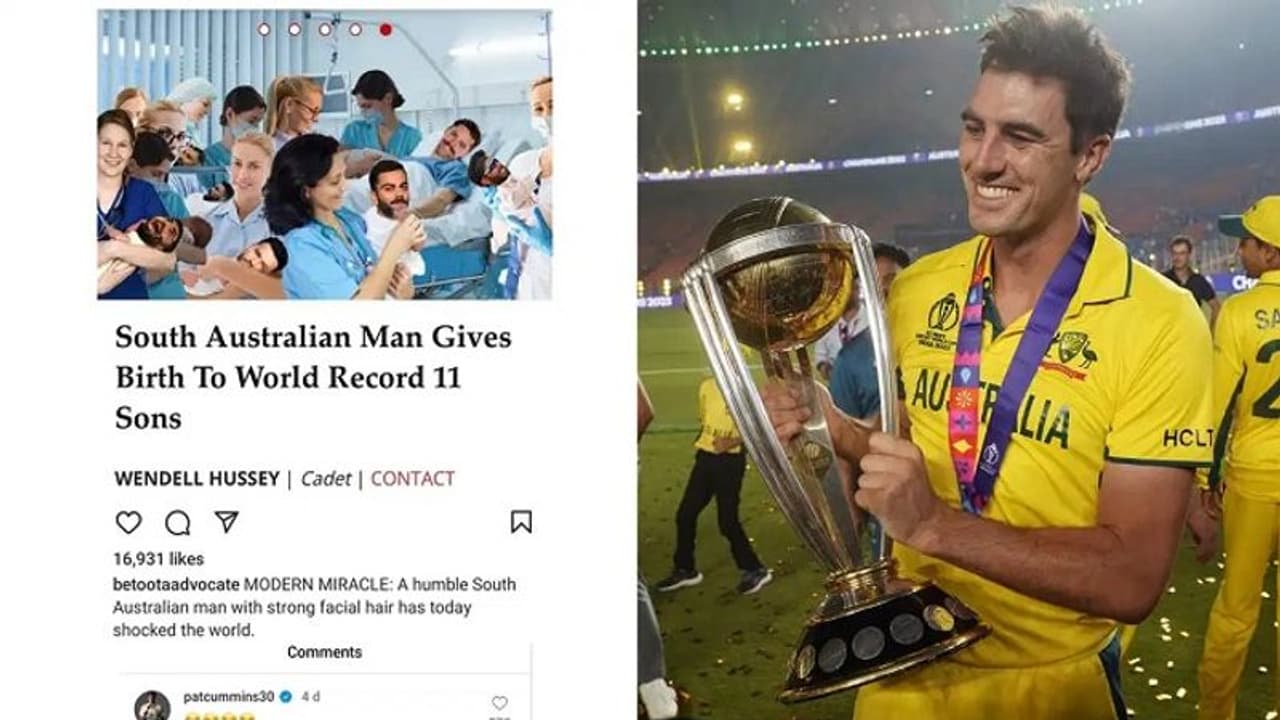1280x720 pixels.
Task: Select the first carousel dot indicator
Action: (264, 29)
